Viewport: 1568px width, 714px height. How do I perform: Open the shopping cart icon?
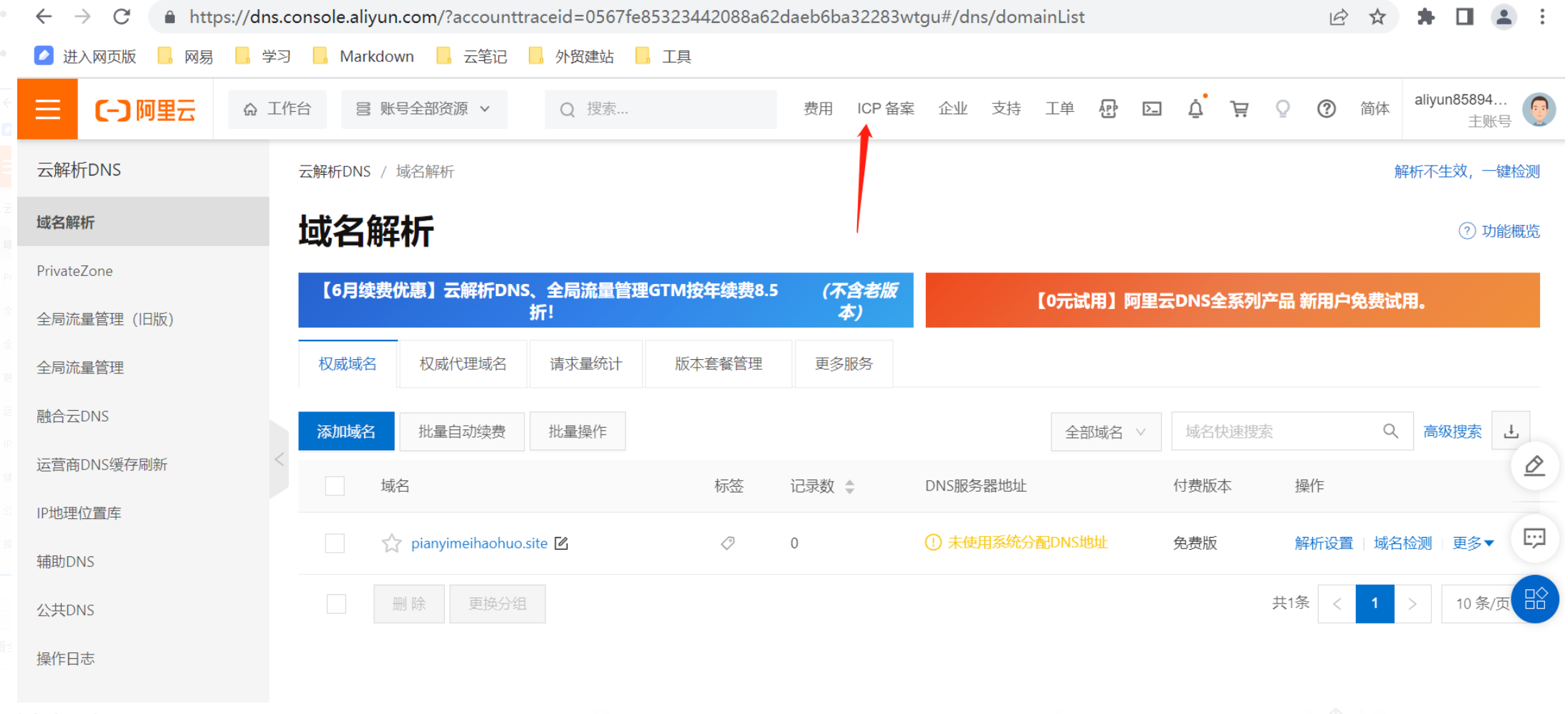tap(1239, 109)
